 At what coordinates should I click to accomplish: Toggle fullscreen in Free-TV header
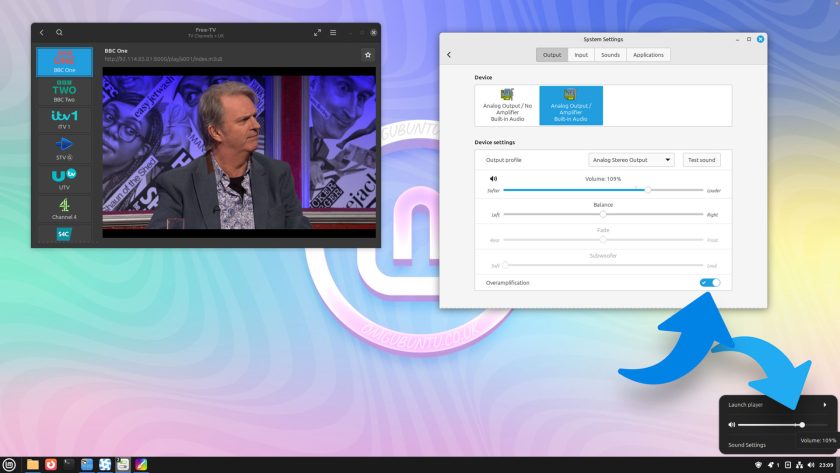pyautogui.click(x=318, y=33)
